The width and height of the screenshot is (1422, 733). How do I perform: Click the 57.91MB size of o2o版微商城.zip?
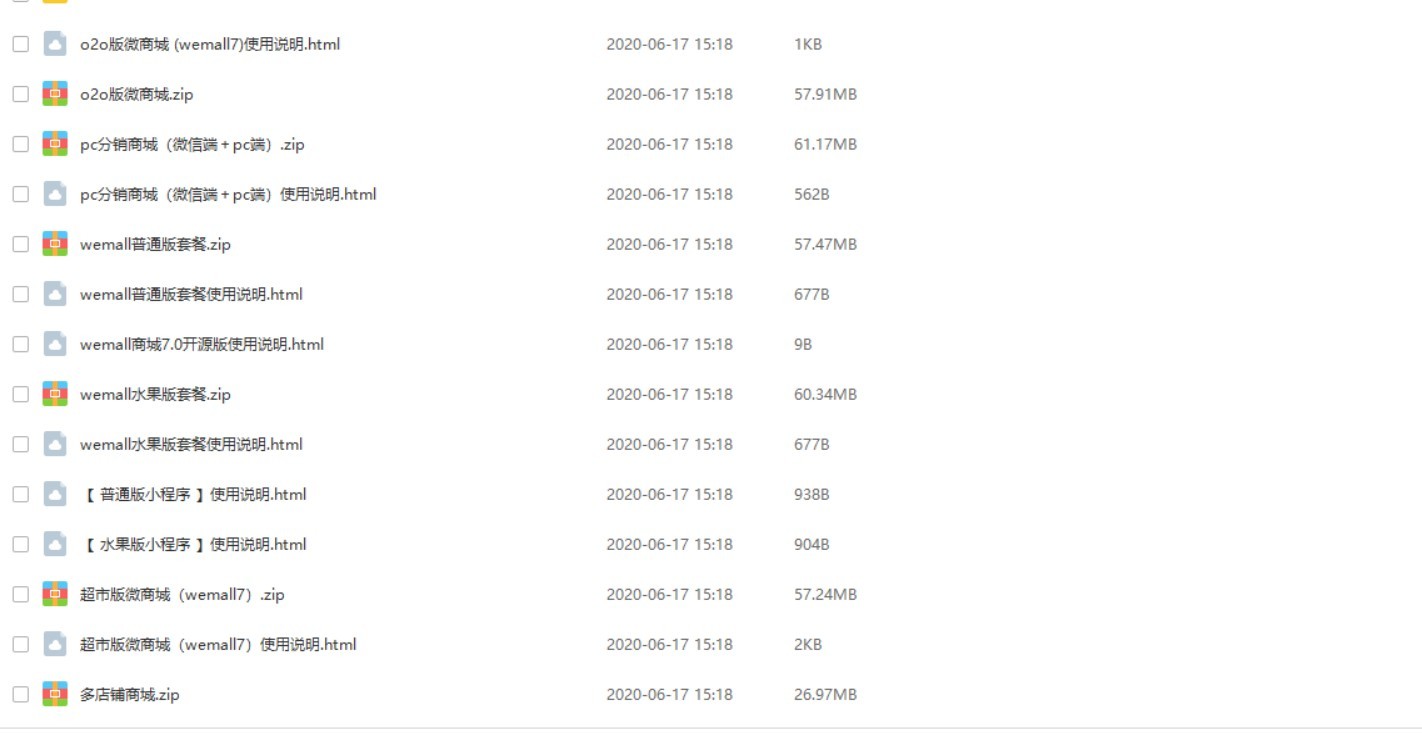tap(825, 94)
